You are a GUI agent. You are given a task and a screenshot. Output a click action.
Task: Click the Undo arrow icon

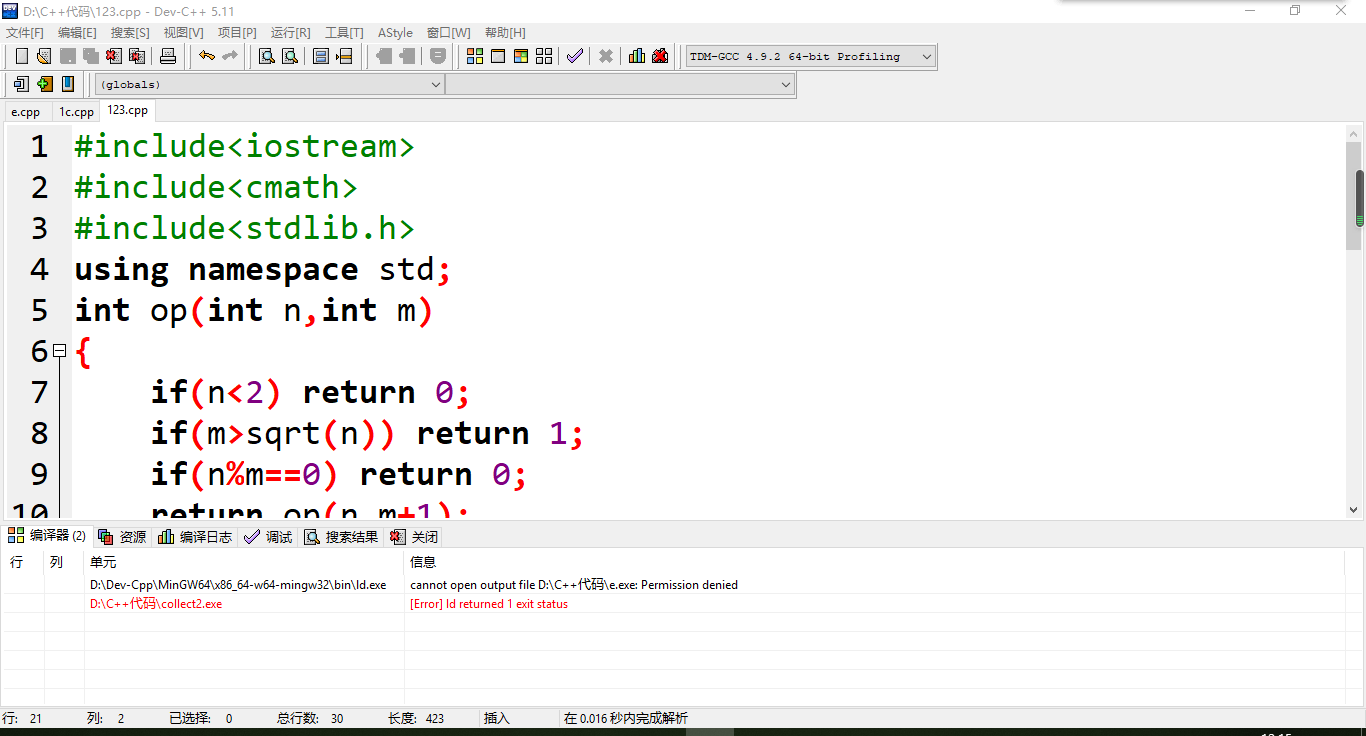[206, 56]
